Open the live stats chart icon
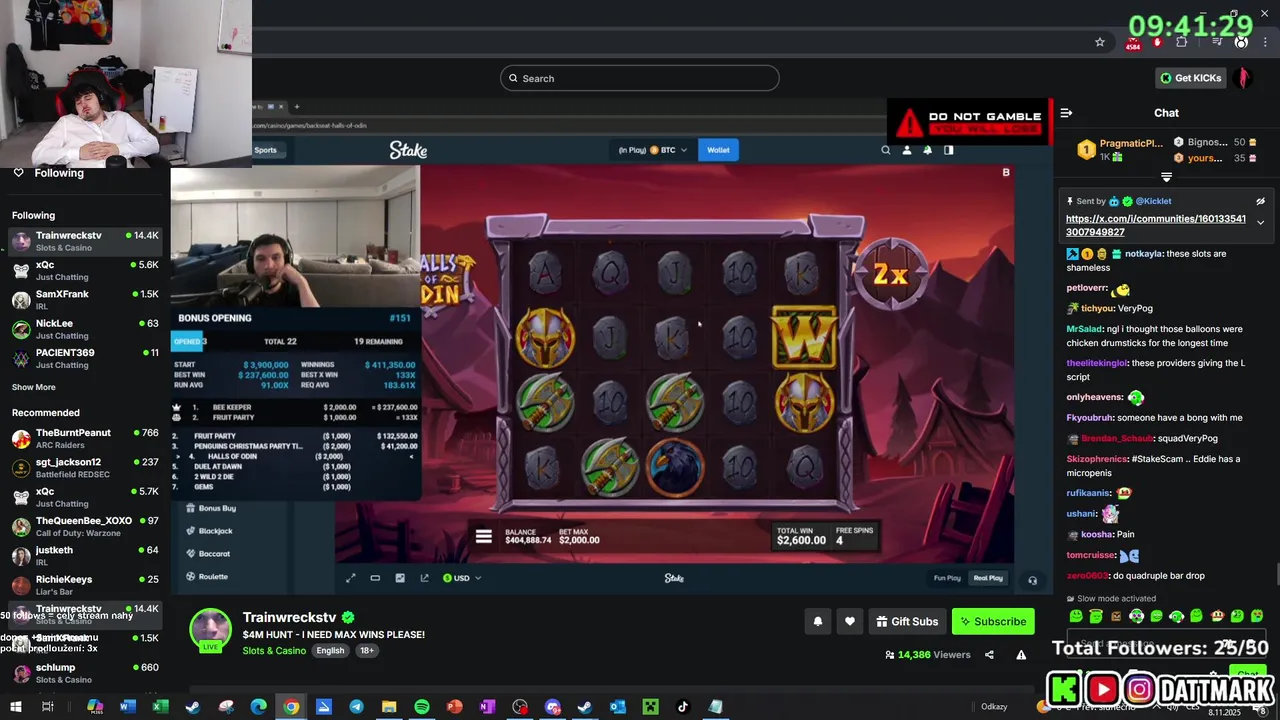This screenshot has height=720, width=1280. tap(400, 578)
